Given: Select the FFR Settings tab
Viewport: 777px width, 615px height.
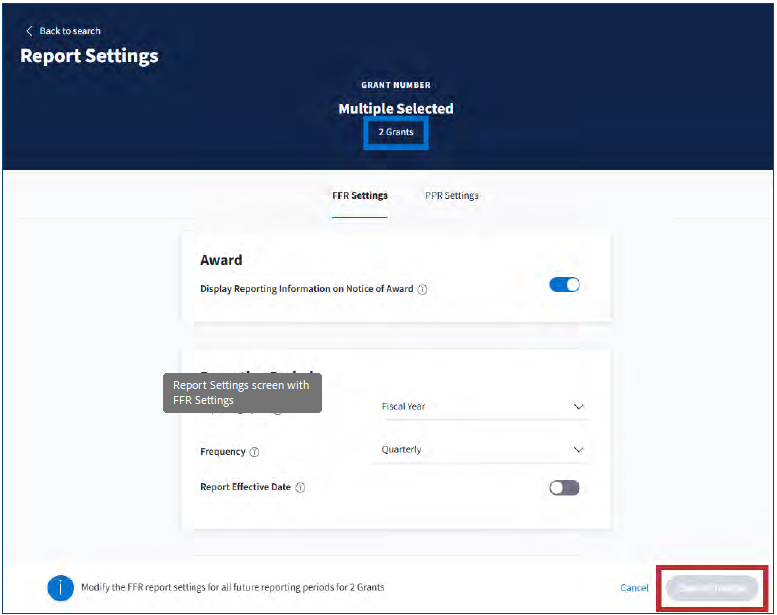Looking at the screenshot, I should (x=360, y=196).
